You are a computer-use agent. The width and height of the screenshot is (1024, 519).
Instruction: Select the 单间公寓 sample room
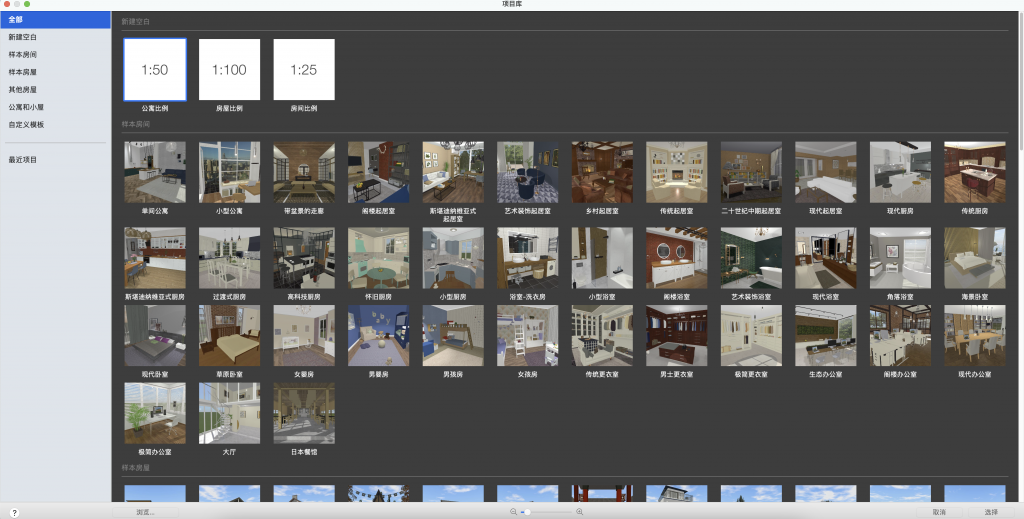click(x=155, y=172)
